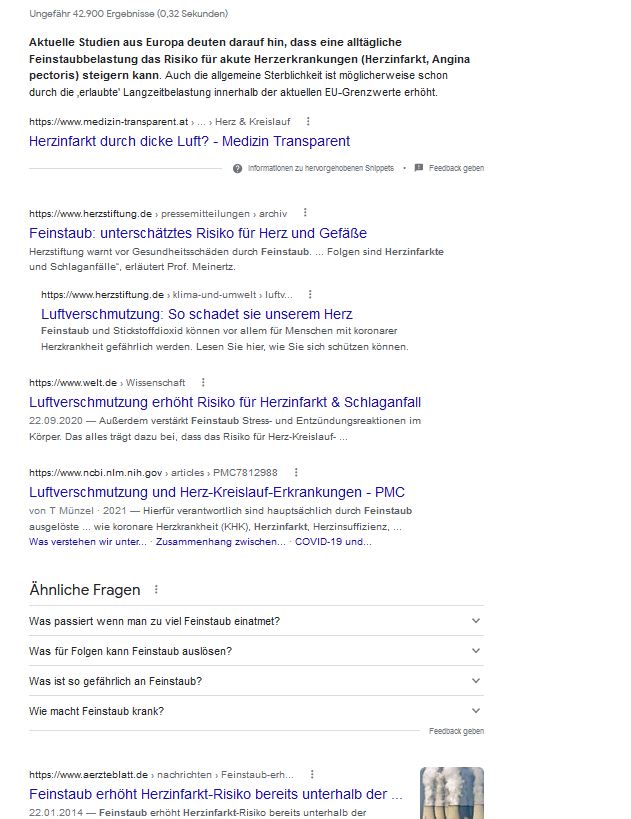Viewport: 631px width, 819px height.
Task: Open three-dot menu for aerzteblatt.de result
Action: point(311,774)
